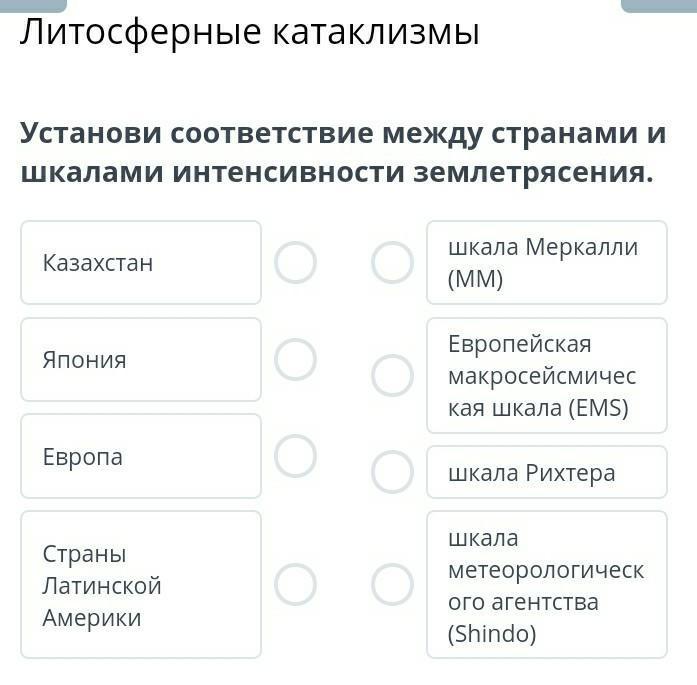Select the circle next to шкала Рихтера
The height and width of the screenshot is (685, 697).
coord(392,472)
